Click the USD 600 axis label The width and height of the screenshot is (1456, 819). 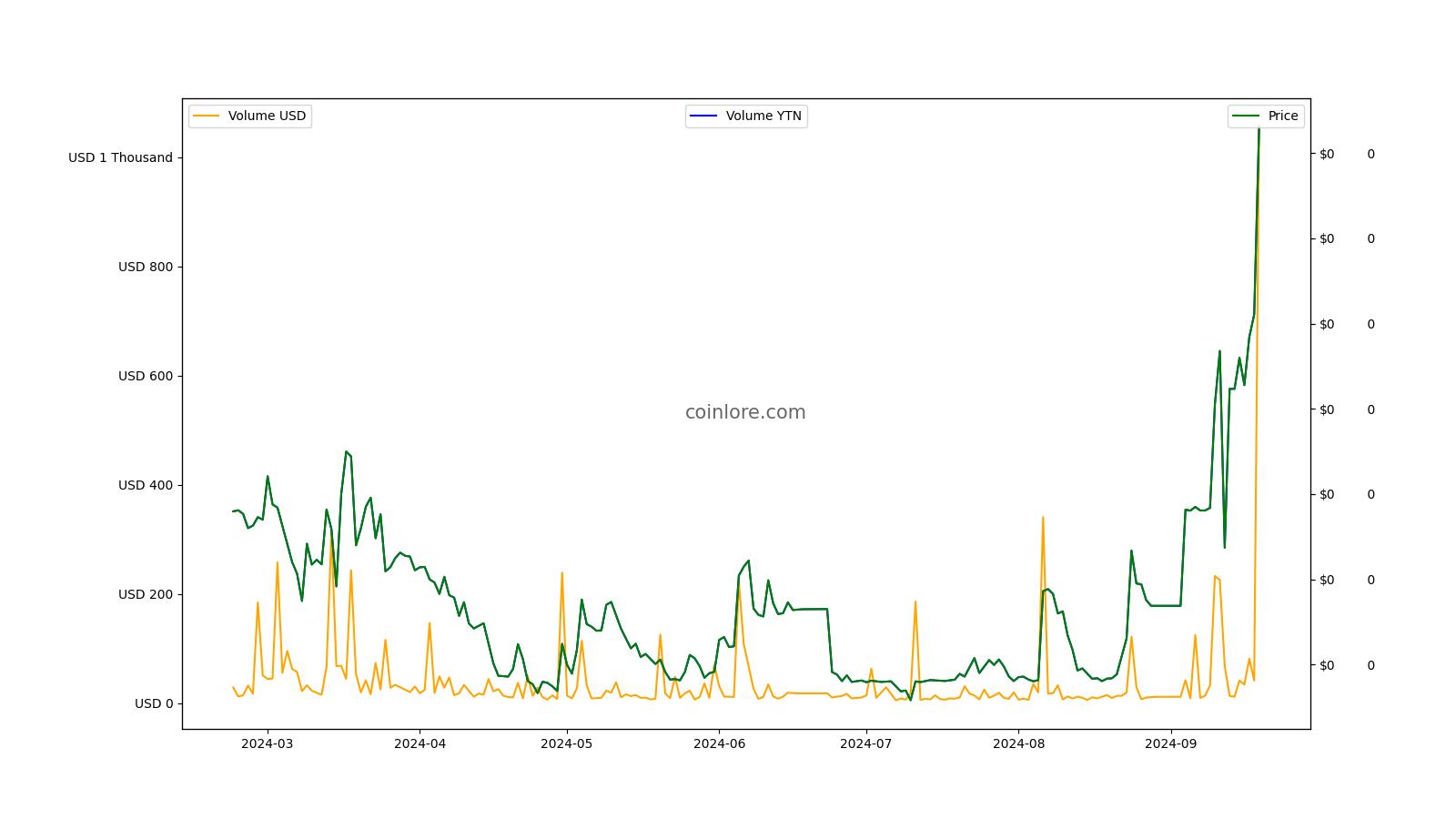point(146,376)
